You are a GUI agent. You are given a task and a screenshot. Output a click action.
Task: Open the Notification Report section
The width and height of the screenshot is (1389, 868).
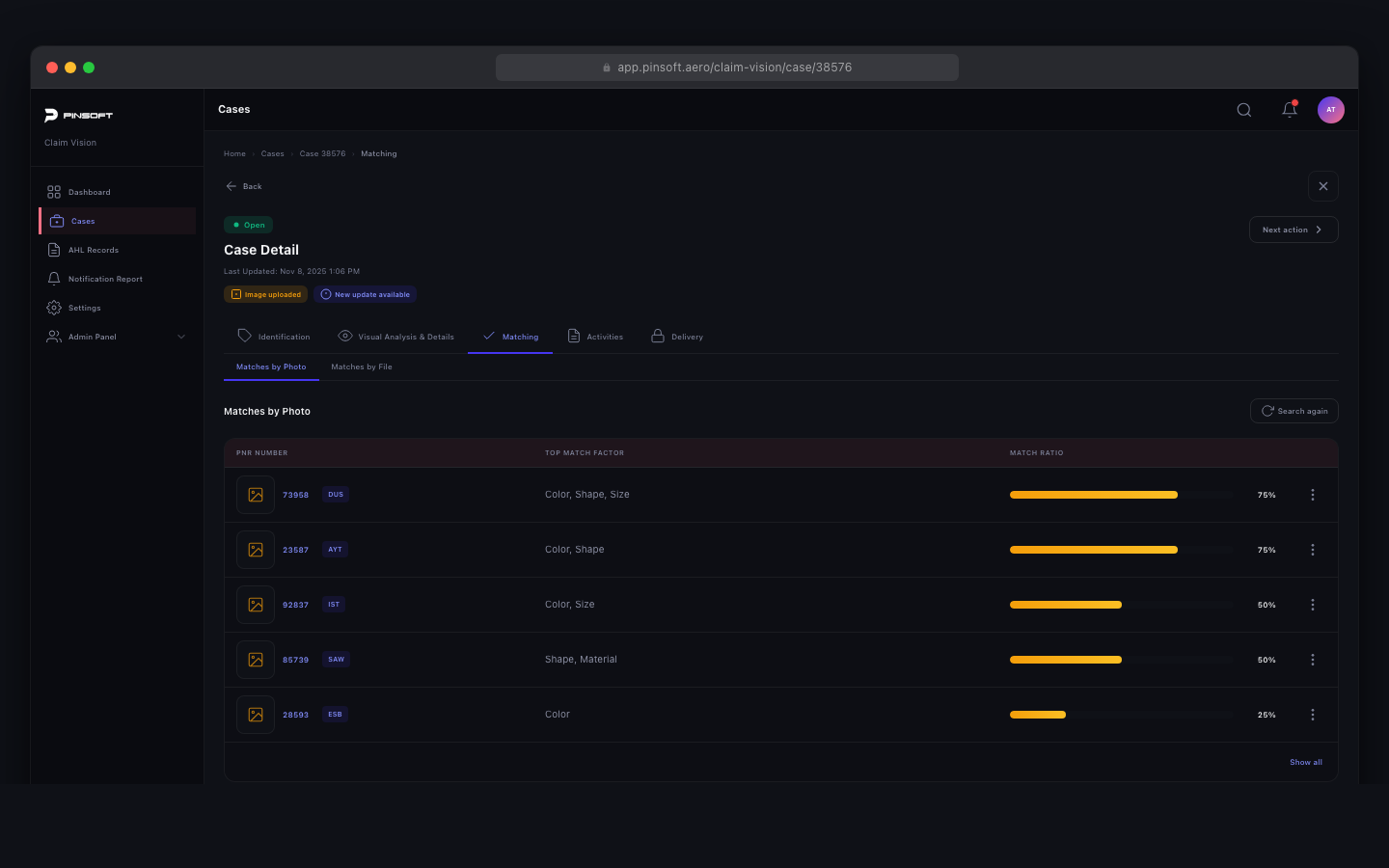pyautogui.click(x=104, y=279)
